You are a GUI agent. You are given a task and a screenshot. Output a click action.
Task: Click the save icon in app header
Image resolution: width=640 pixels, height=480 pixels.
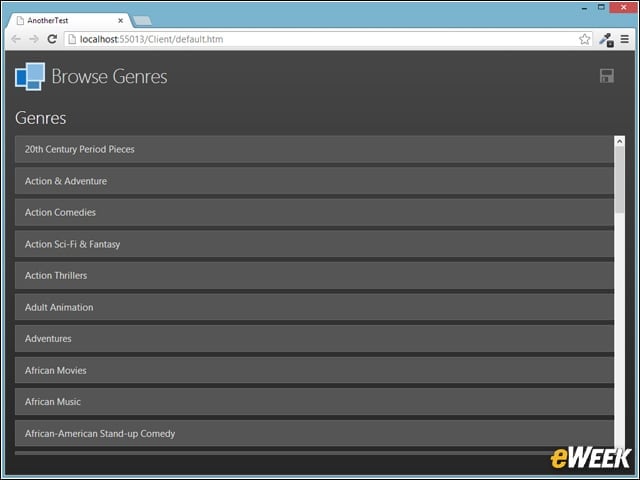607,76
